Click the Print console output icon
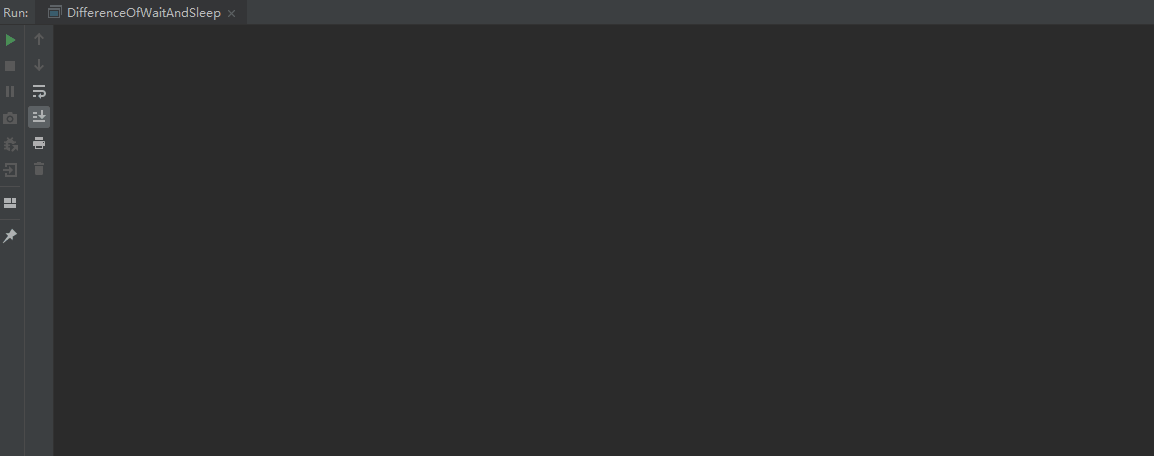This screenshot has width=1154, height=456. pyautogui.click(x=39, y=143)
